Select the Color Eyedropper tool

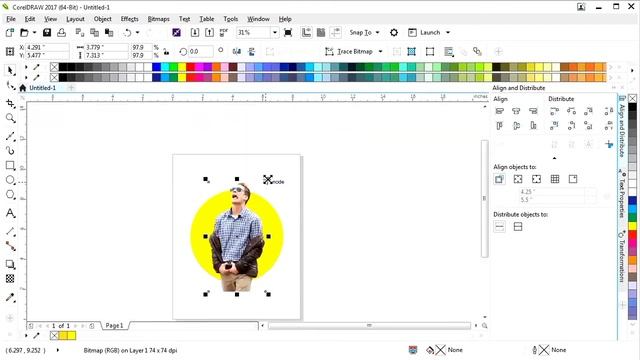(10, 297)
